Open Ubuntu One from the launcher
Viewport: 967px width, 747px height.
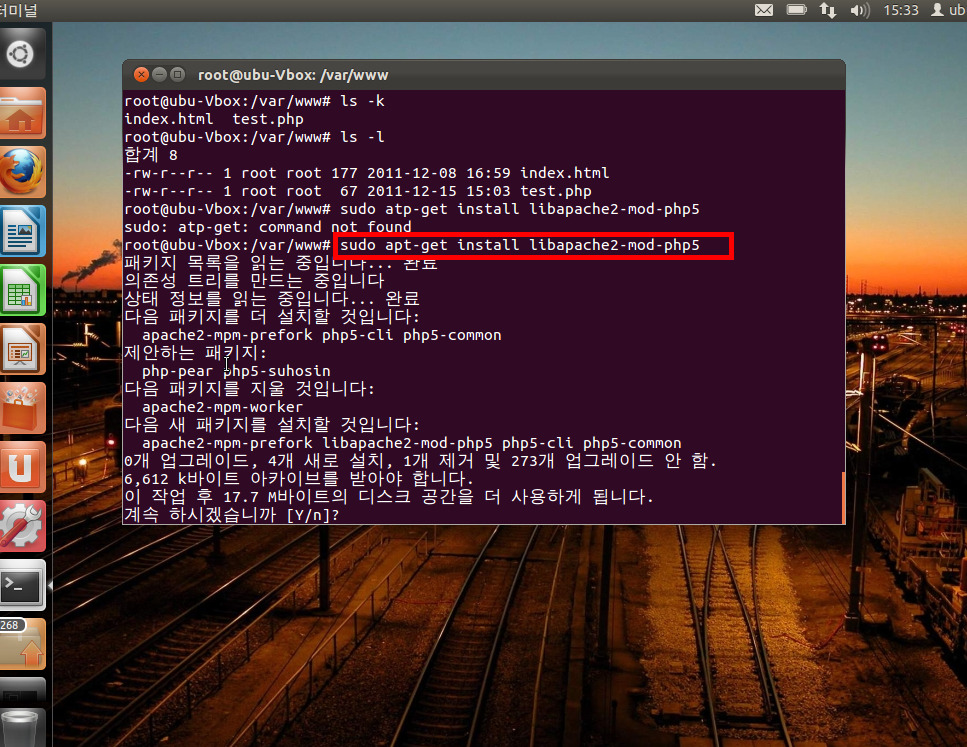(22, 466)
